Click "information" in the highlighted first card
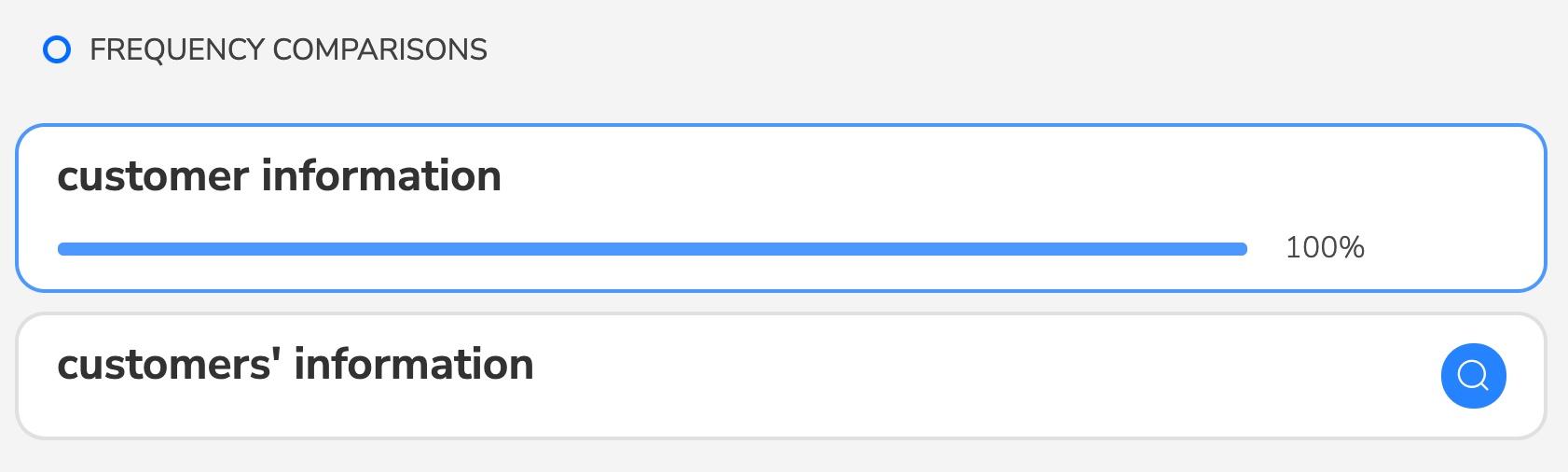 pos(381,176)
